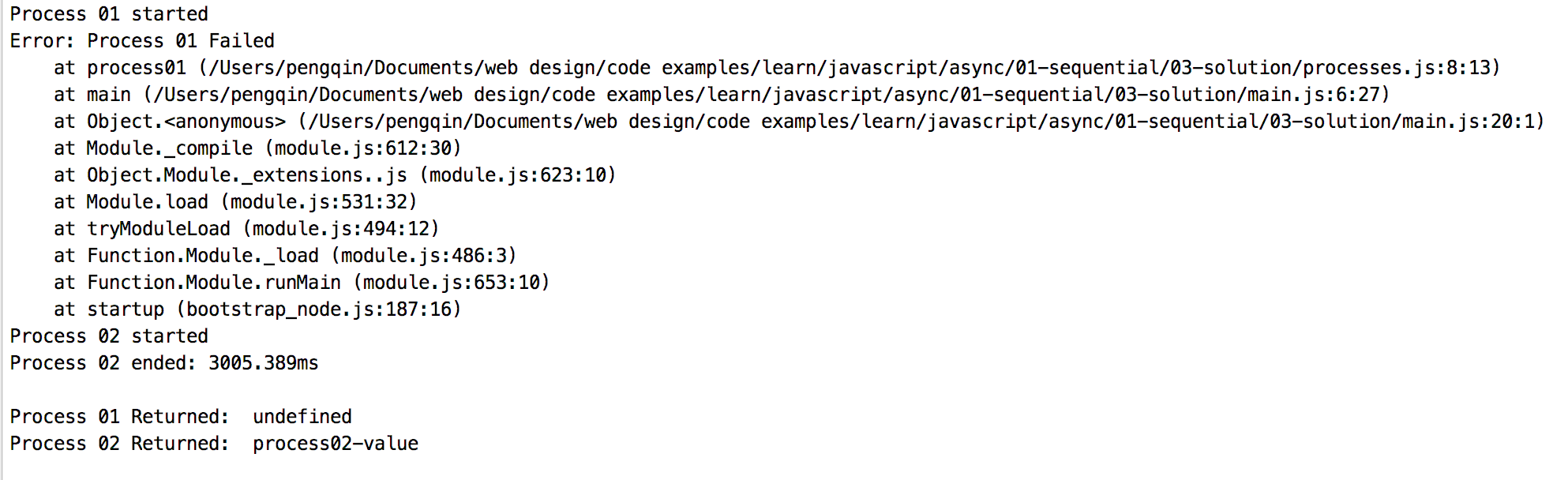1568x480 pixels.
Task: Click the "Process 02 Returned:" label
Action: (x=119, y=444)
